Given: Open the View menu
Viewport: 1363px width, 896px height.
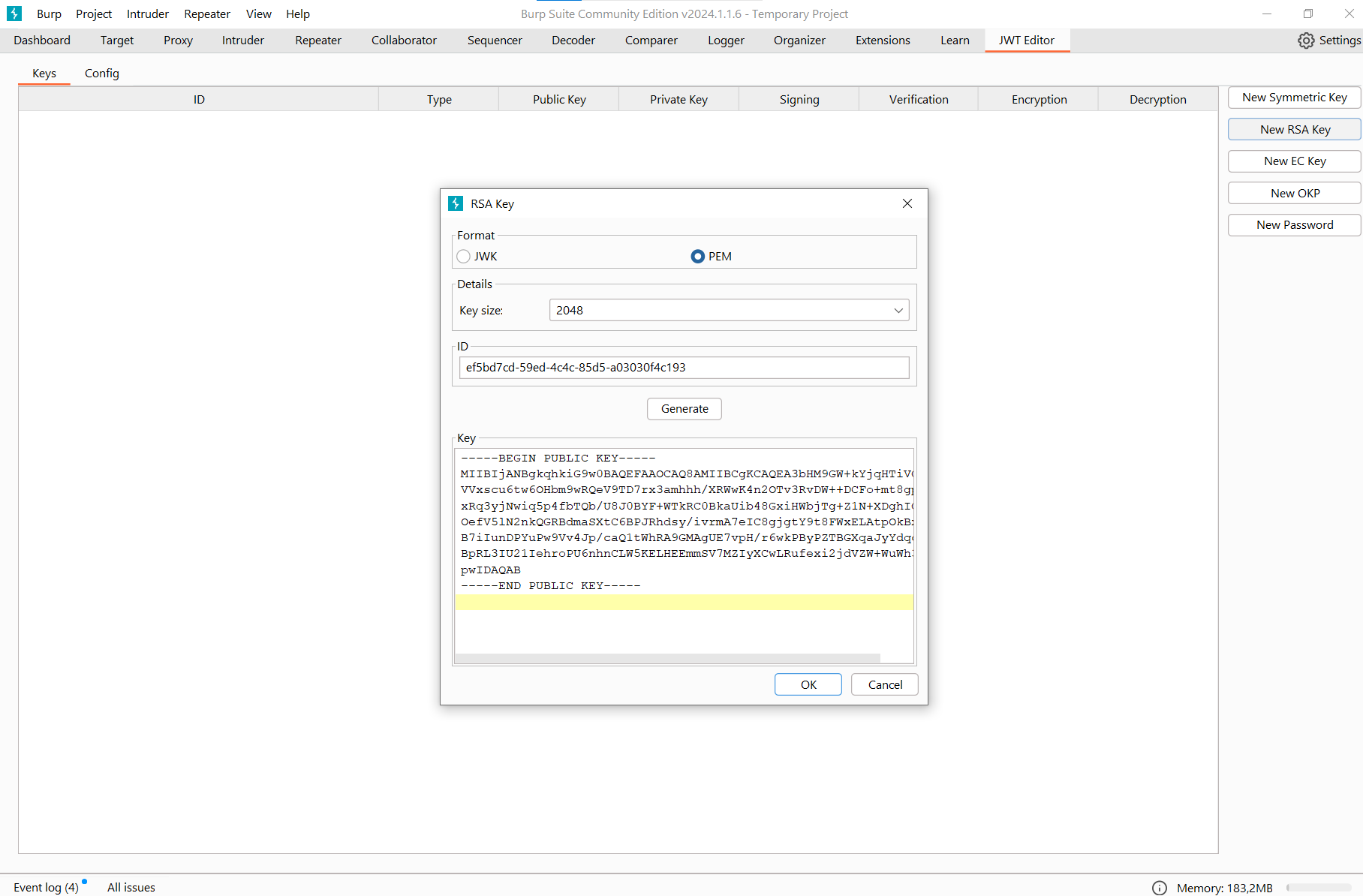Looking at the screenshot, I should pos(259,14).
